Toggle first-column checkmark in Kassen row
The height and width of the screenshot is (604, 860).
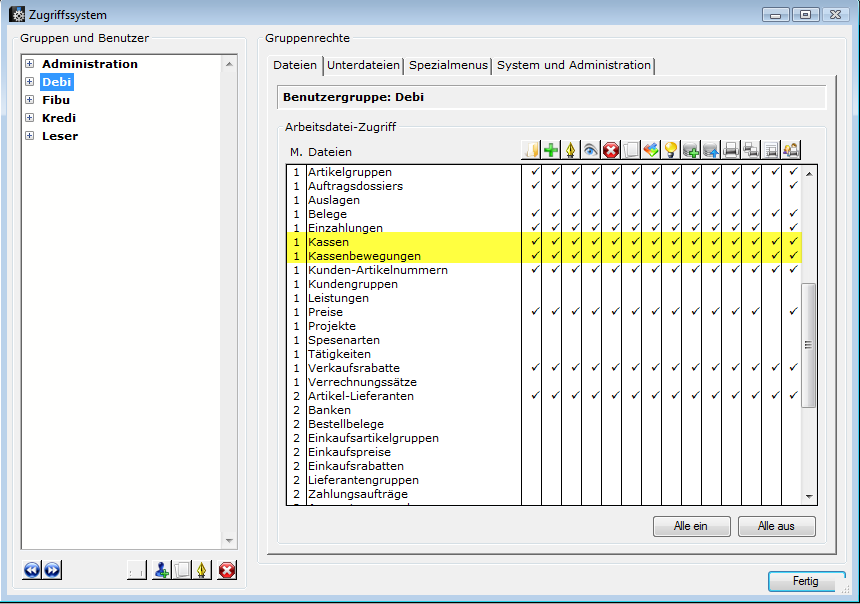click(535, 242)
